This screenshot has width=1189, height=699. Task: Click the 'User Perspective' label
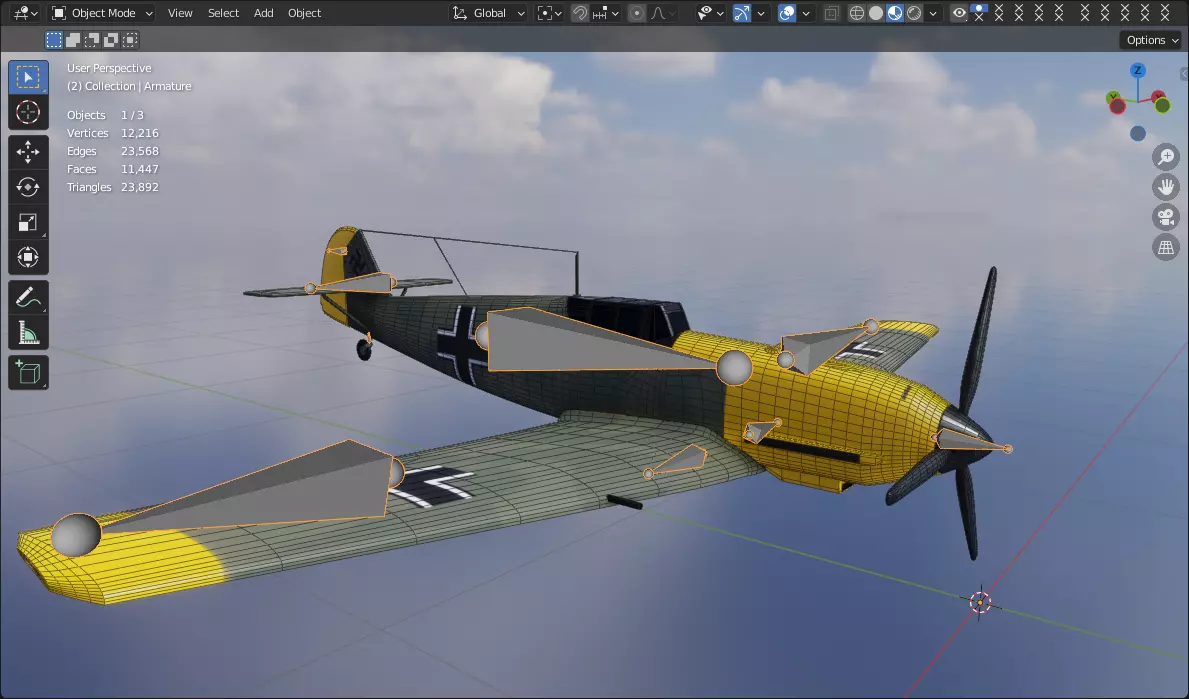point(109,68)
